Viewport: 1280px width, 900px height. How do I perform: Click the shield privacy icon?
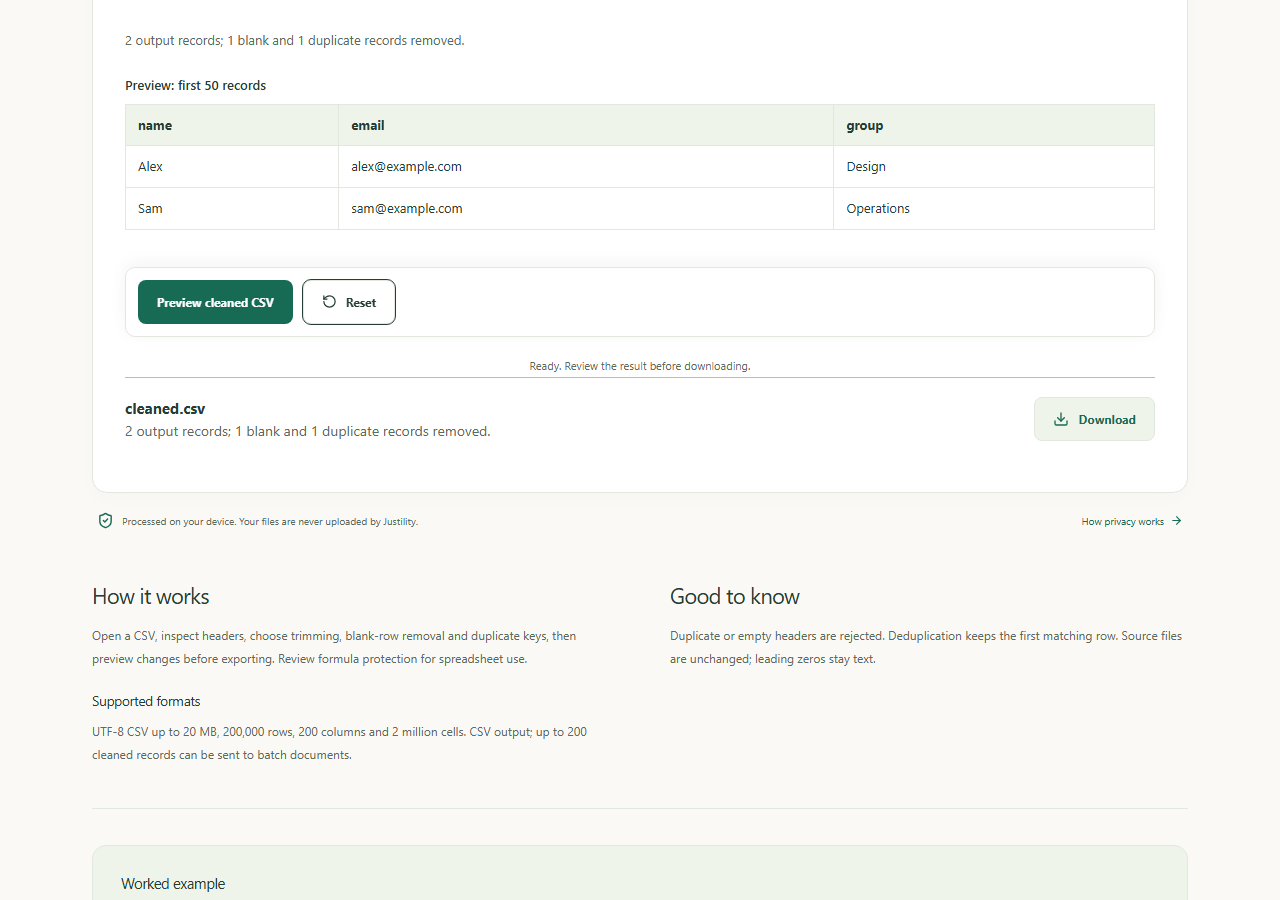(105, 521)
